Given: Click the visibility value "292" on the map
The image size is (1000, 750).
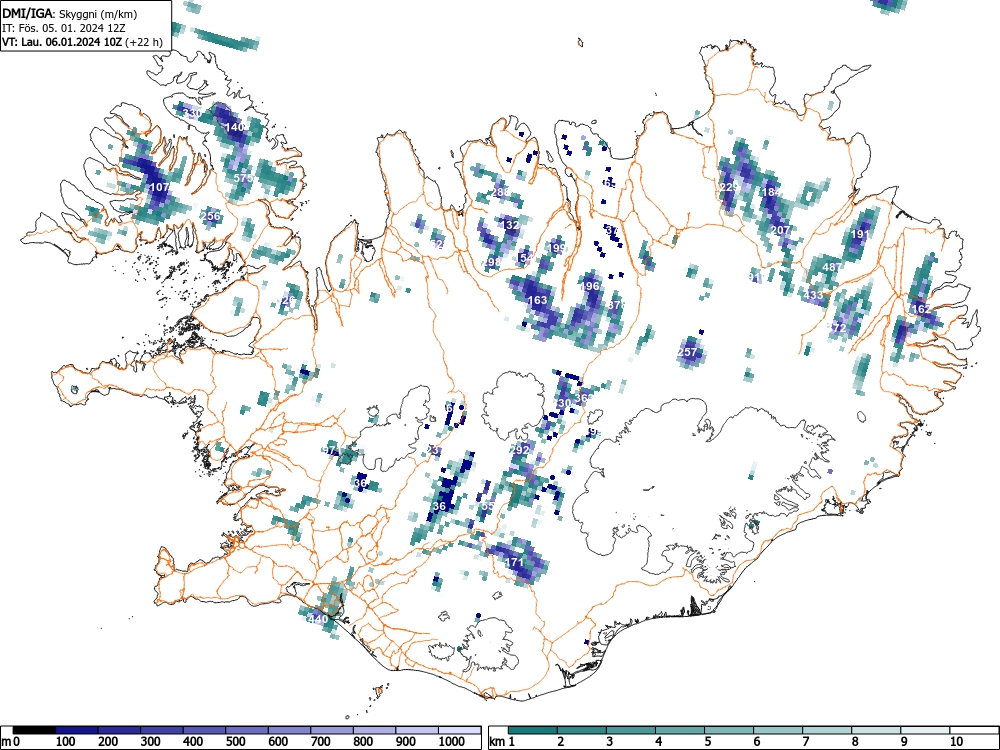Looking at the screenshot, I should [x=520, y=450].
